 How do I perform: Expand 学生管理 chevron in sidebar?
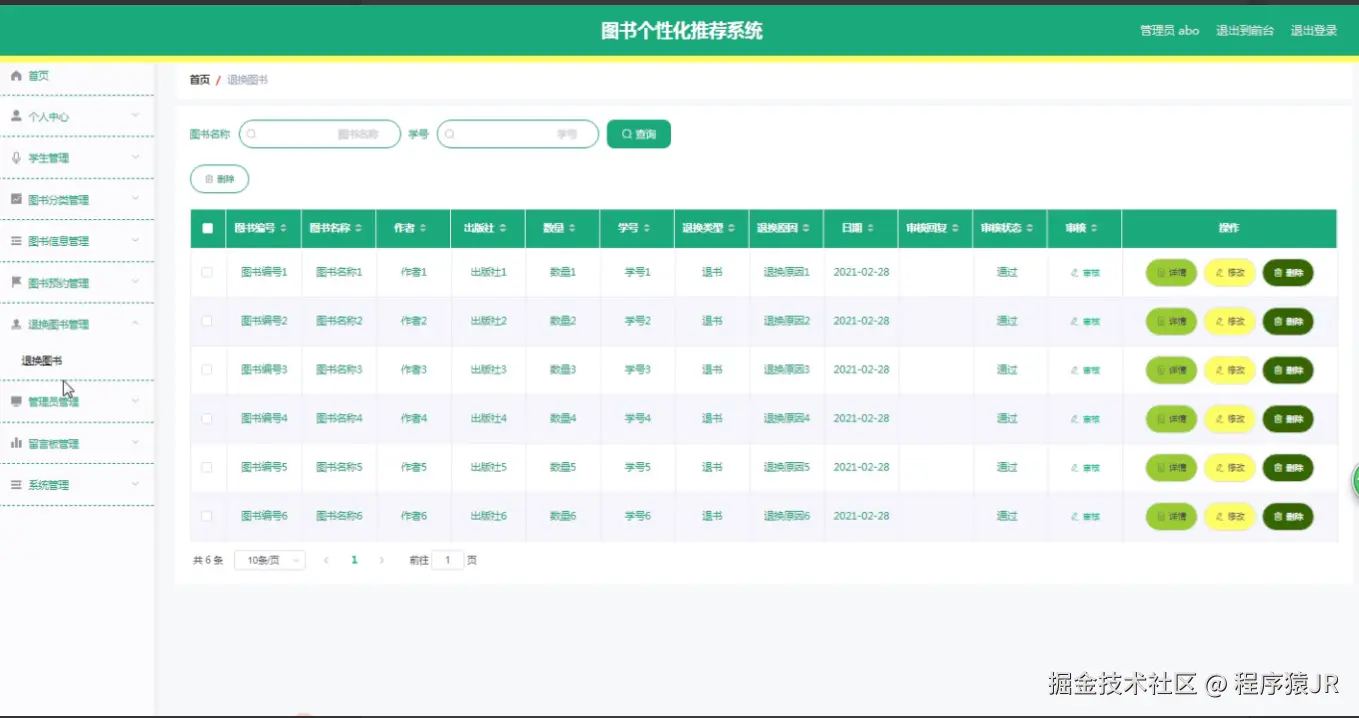pyautogui.click(x=135, y=158)
